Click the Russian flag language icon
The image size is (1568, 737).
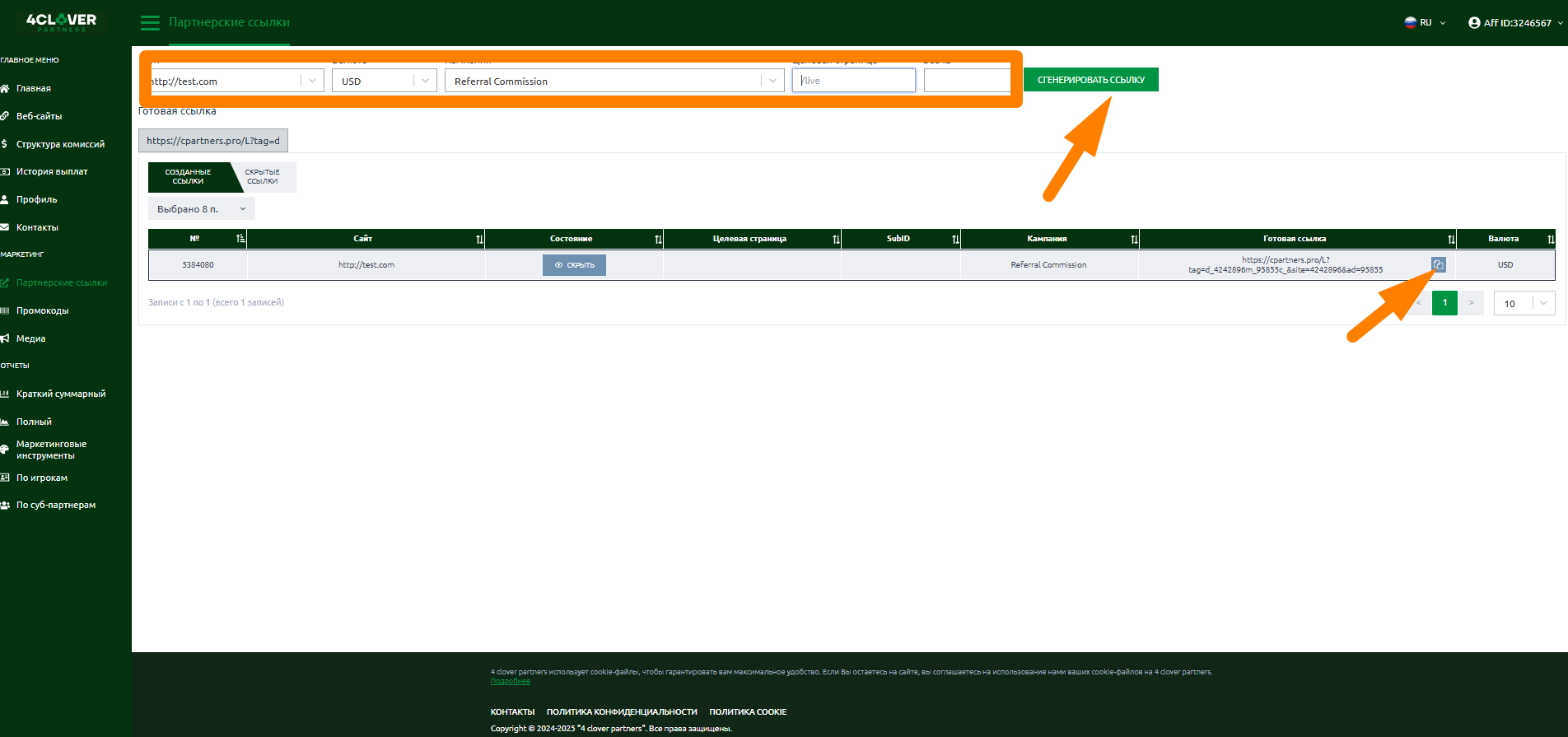click(1410, 22)
